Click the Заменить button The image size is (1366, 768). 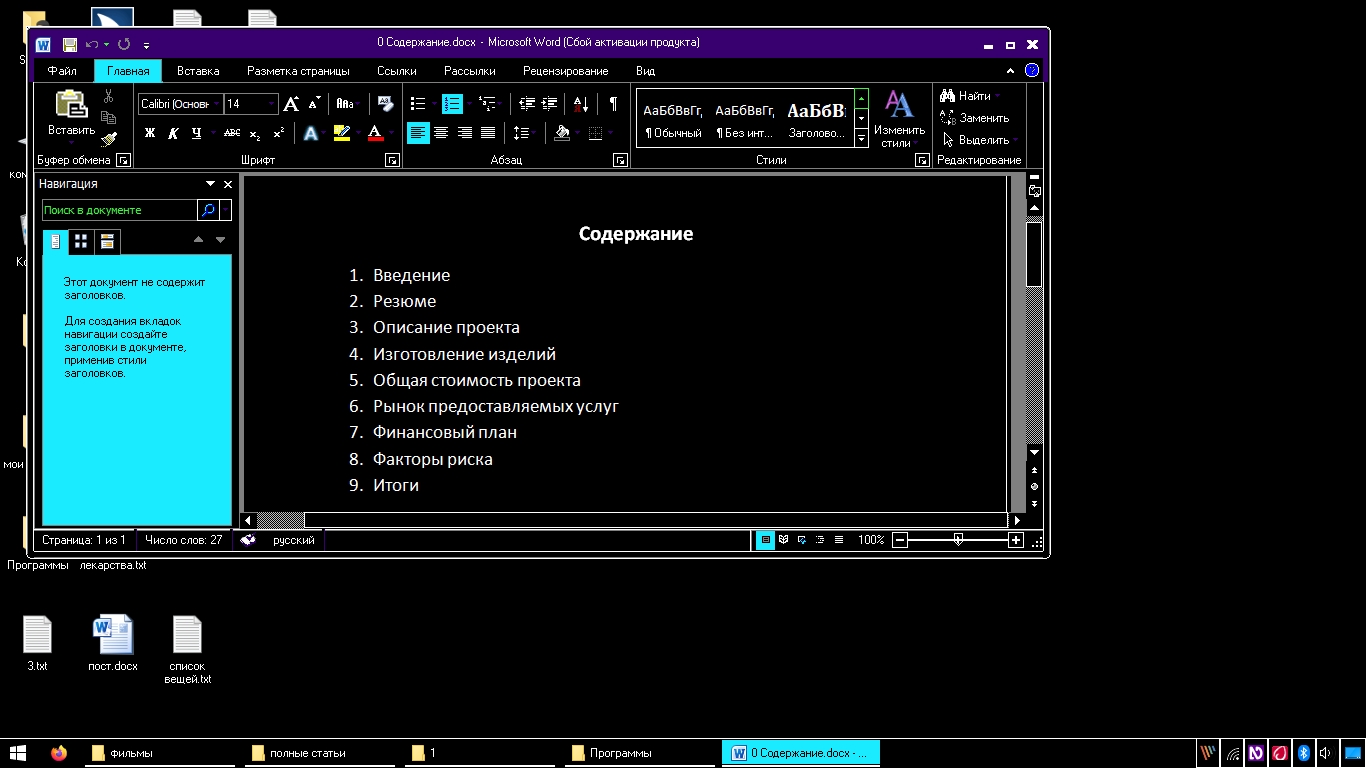pyautogui.click(x=975, y=118)
